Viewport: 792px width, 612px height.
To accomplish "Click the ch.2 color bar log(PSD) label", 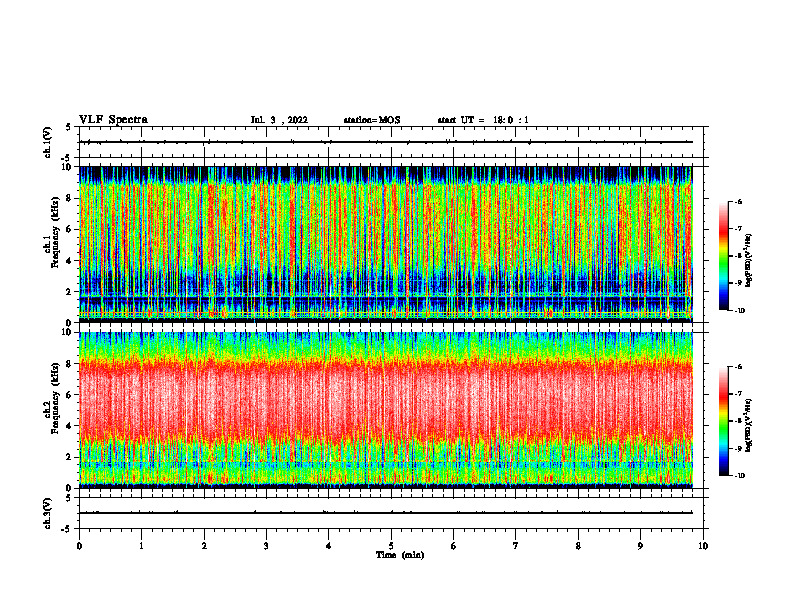I will (x=749, y=425).
